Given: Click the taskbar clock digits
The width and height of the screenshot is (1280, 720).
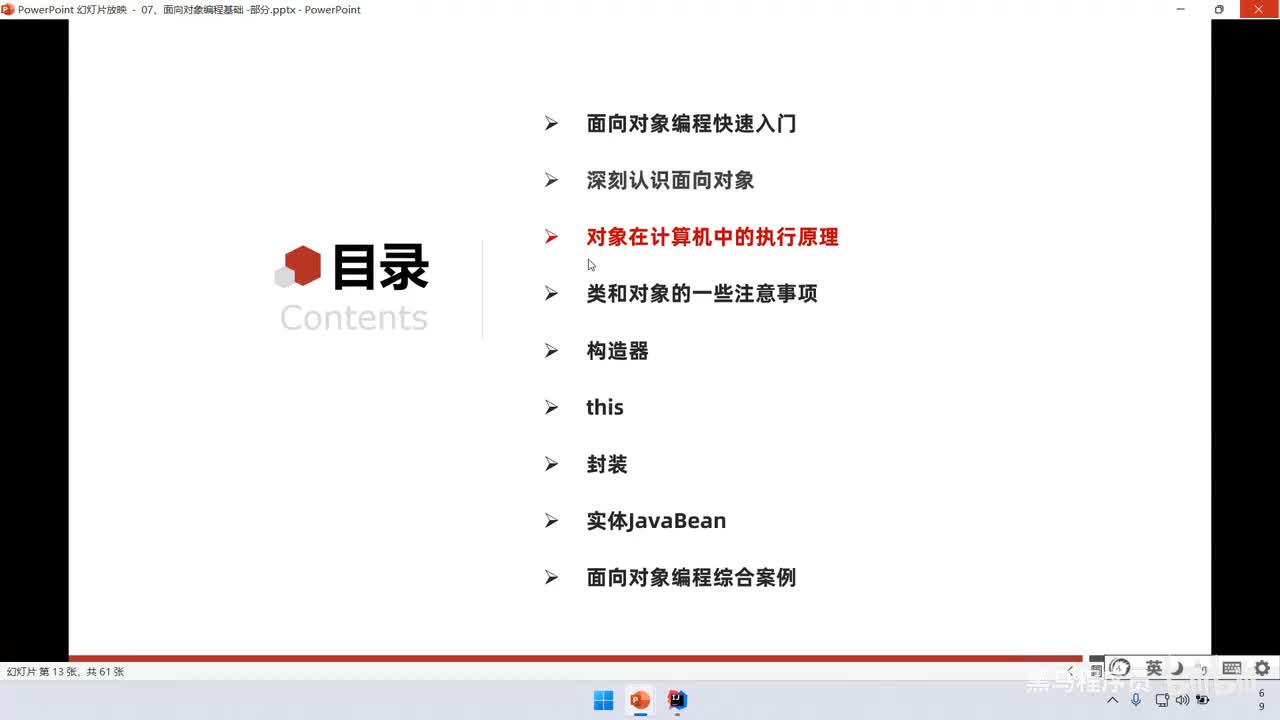Looking at the screenshot, I should [1261, 700].
